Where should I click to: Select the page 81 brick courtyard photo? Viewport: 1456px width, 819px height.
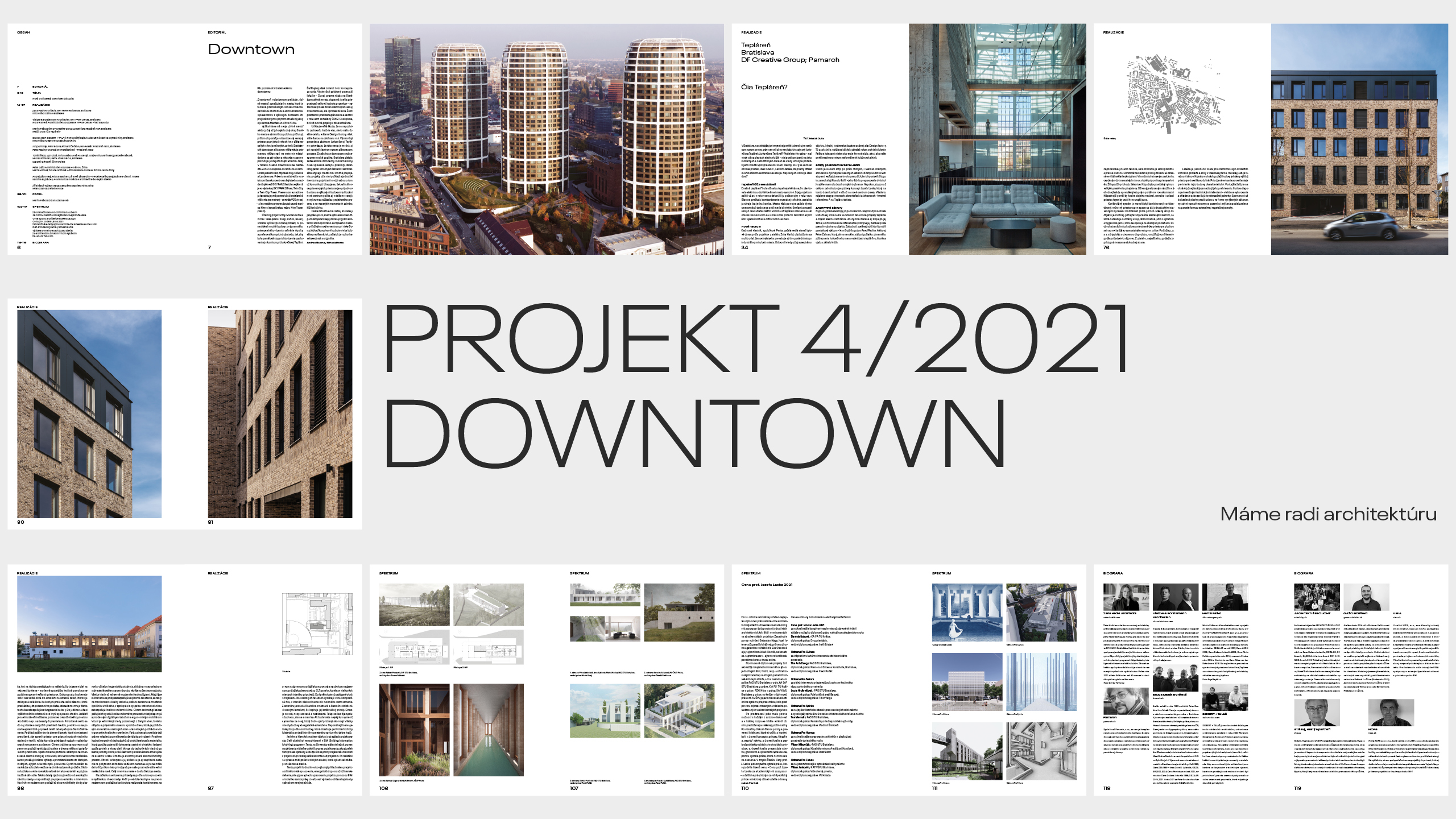coord(280,413)
